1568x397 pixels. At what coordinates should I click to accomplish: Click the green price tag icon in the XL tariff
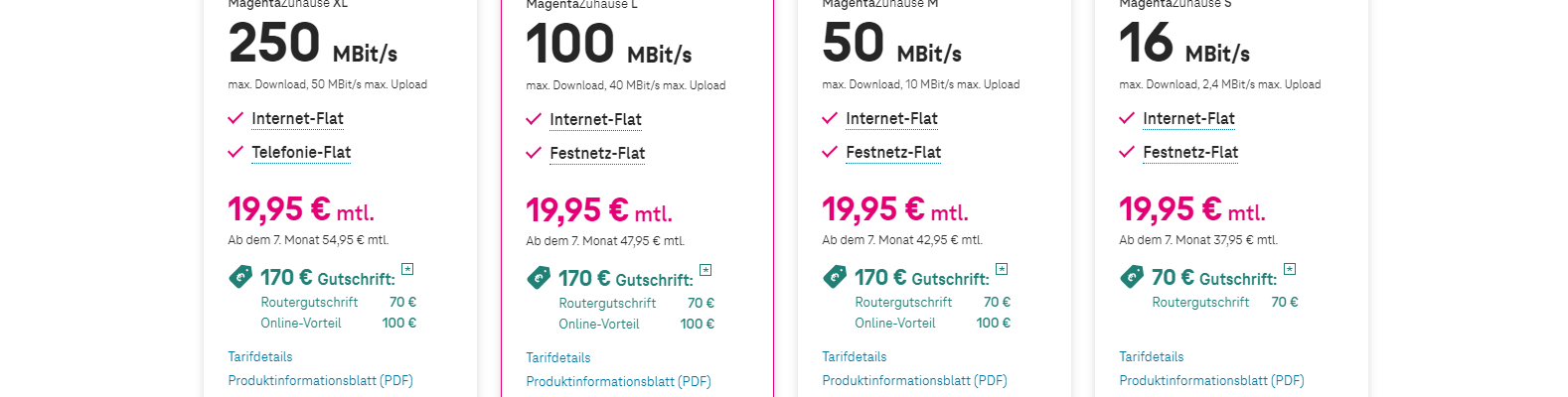tap(240, 277)
